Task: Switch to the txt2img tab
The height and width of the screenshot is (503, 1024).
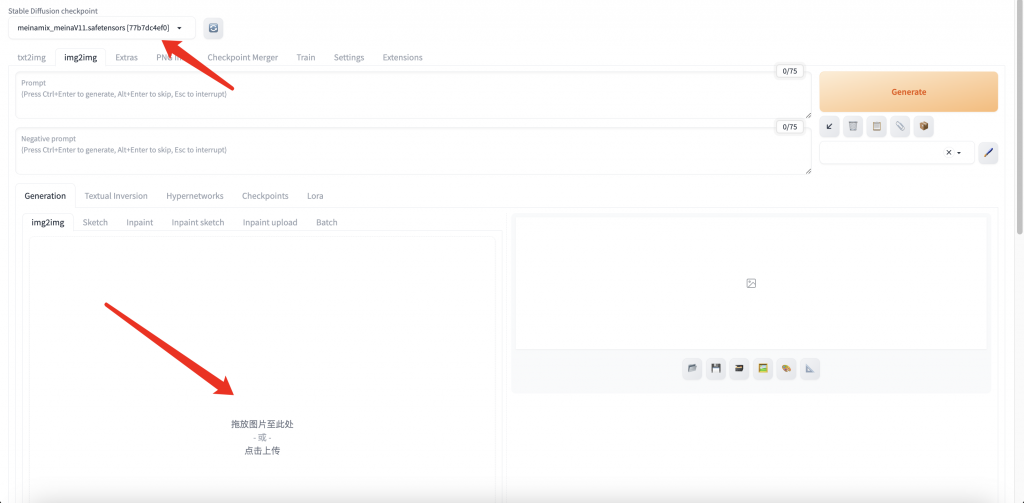Action: (32, 57)
